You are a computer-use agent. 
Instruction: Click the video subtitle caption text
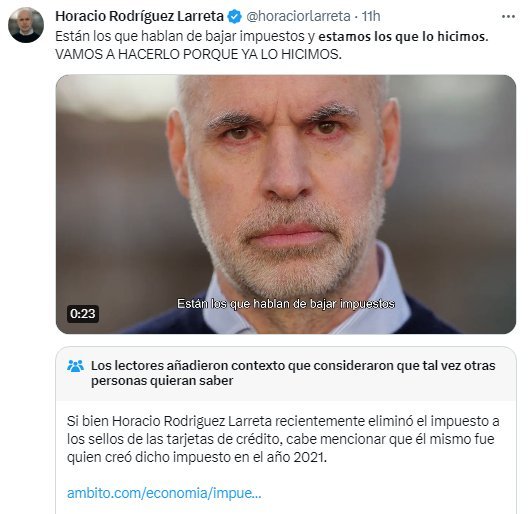(x=286, y=304)
